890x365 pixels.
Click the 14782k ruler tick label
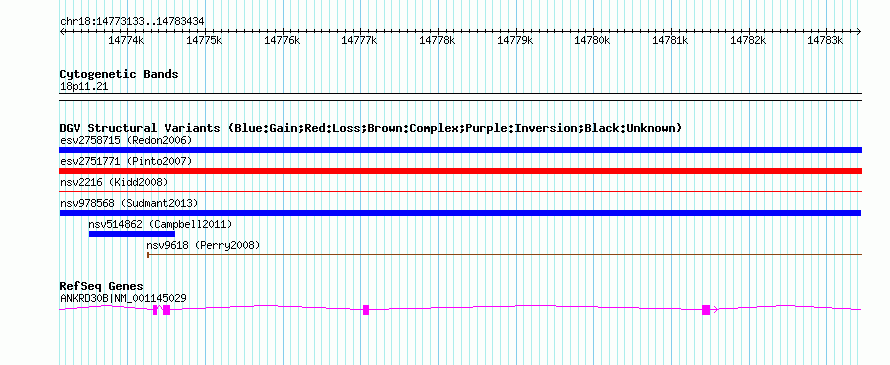coord(748,40)
